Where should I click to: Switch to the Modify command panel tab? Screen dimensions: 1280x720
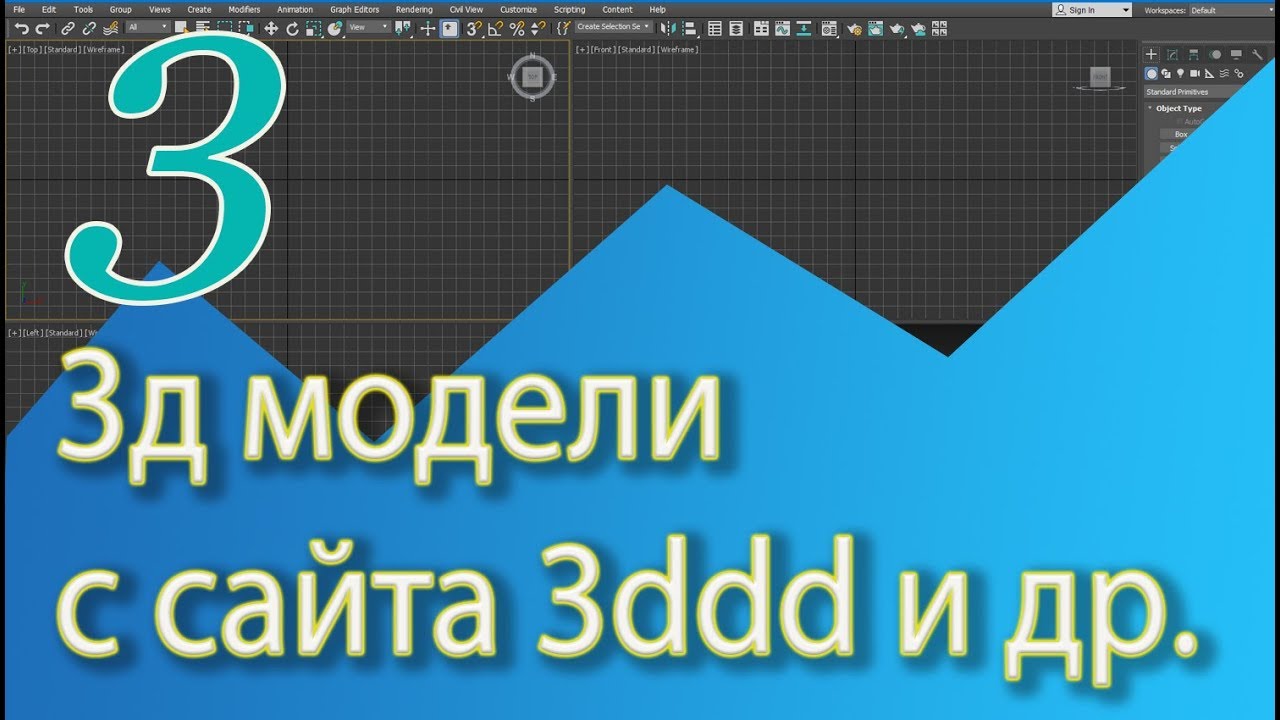point(1172,55)
